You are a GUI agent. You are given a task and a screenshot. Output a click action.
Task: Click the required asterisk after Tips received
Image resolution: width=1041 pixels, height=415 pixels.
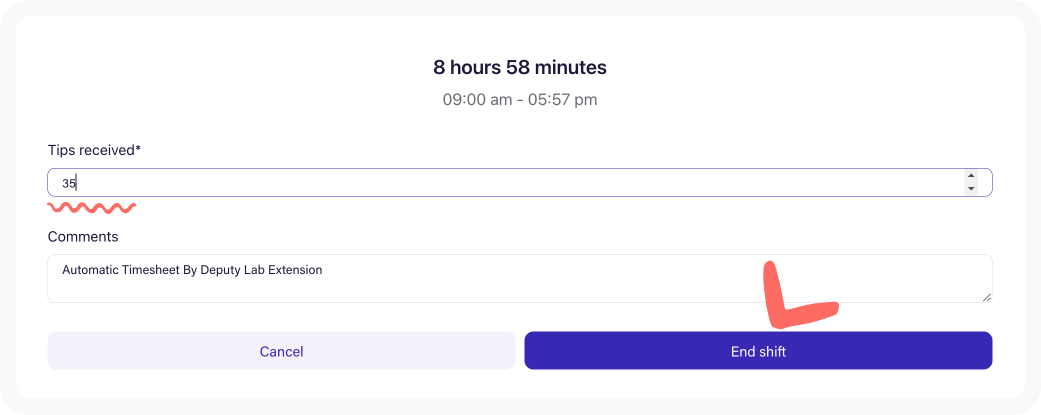point(138,149)
